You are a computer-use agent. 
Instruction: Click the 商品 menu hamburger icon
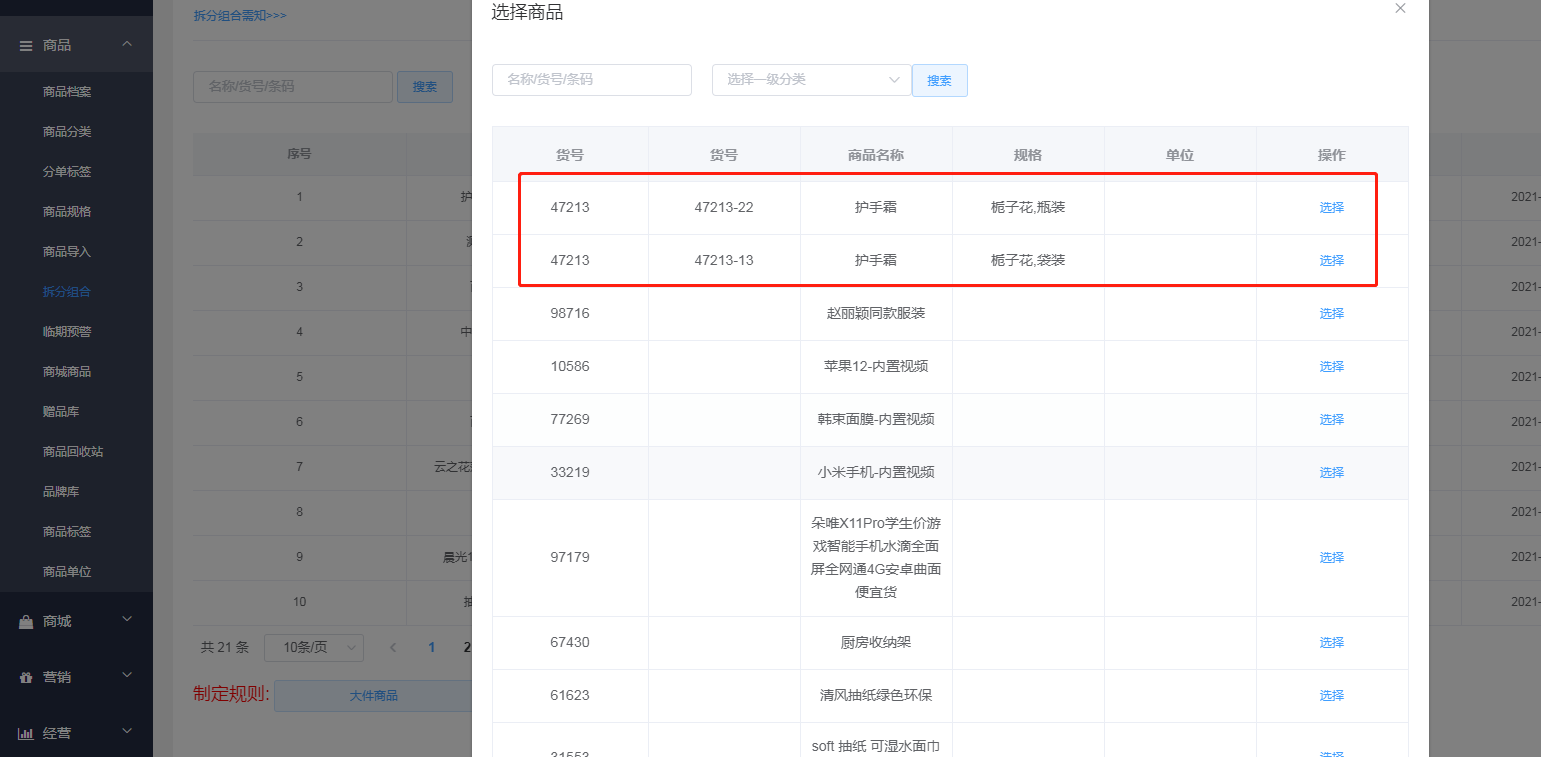[26, 45]
